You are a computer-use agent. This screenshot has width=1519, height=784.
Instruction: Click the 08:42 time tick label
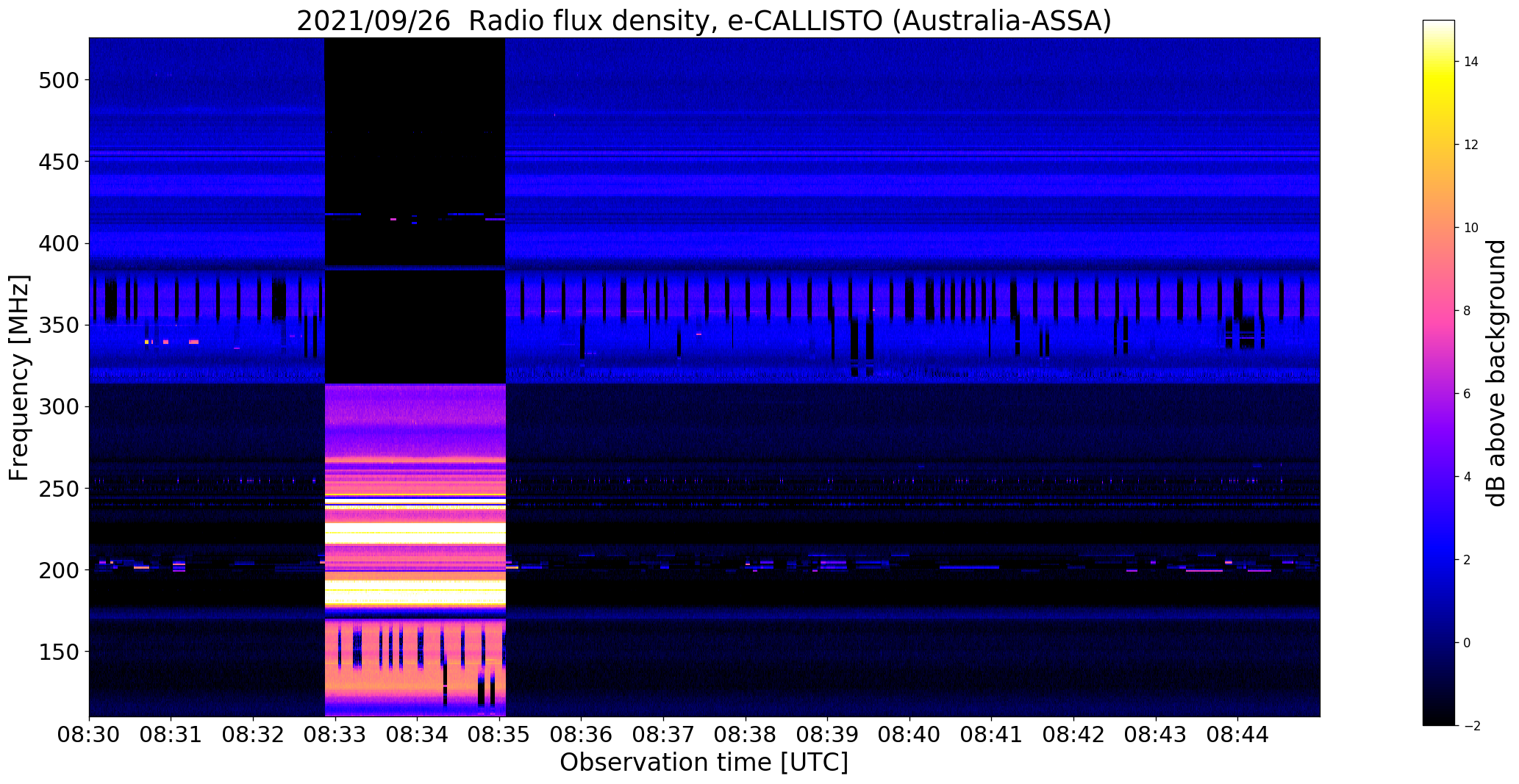tap(1074, 735)
